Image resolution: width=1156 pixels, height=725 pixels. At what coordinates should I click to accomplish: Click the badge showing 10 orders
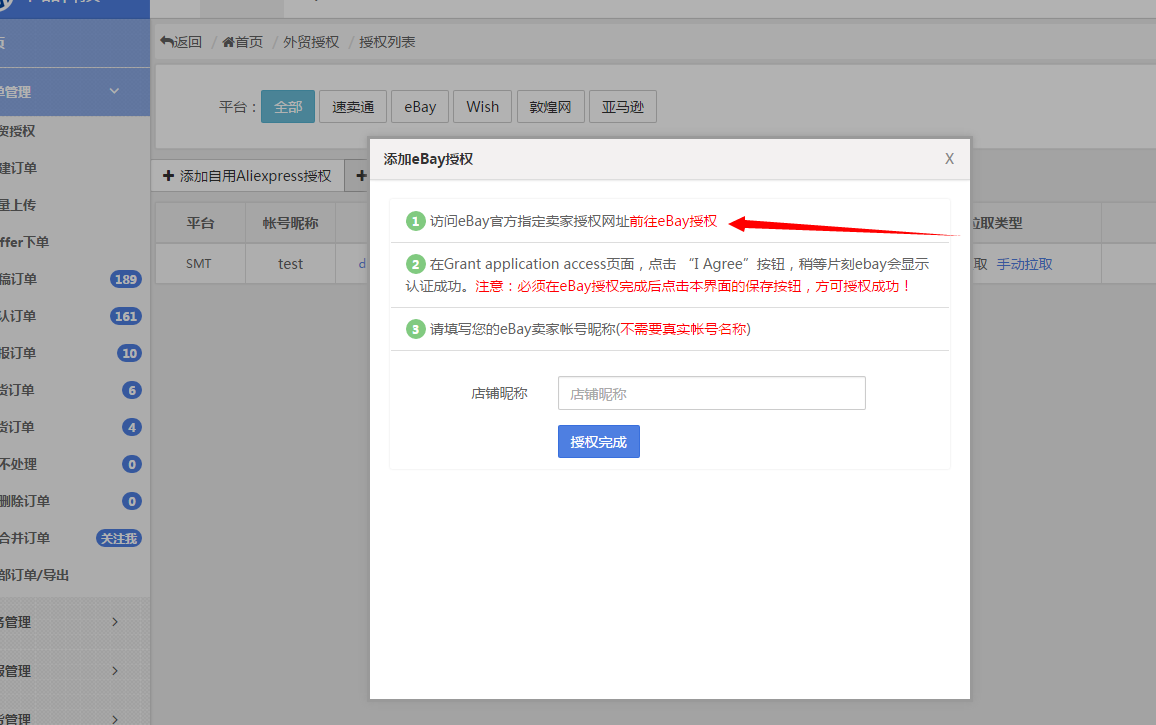(130, 353)
